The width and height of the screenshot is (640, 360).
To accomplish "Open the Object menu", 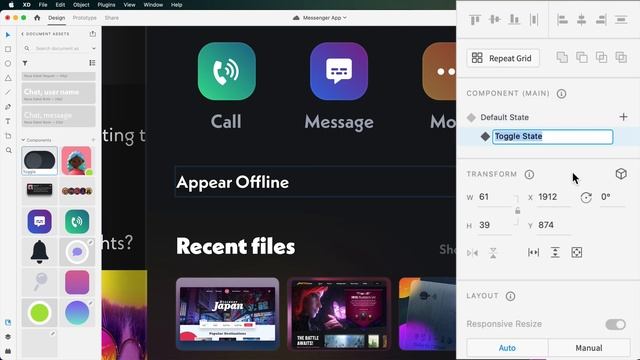I will pos(81,5).
